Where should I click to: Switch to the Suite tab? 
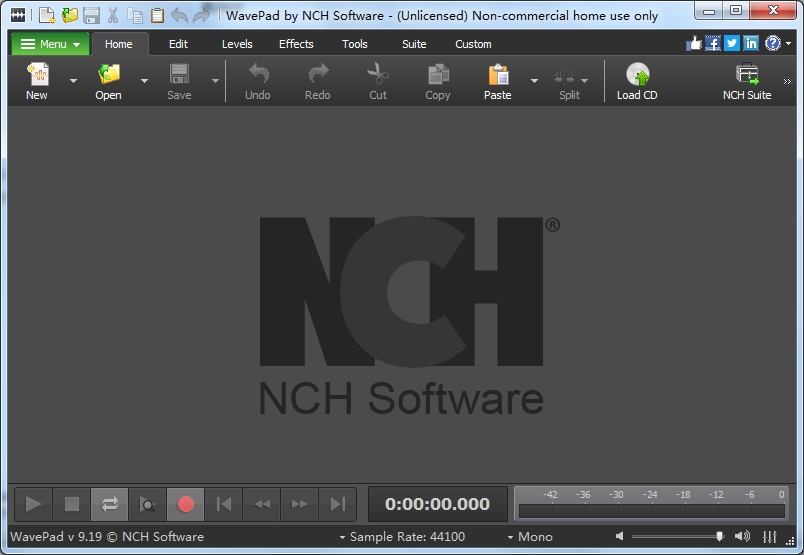coord(414,44)
